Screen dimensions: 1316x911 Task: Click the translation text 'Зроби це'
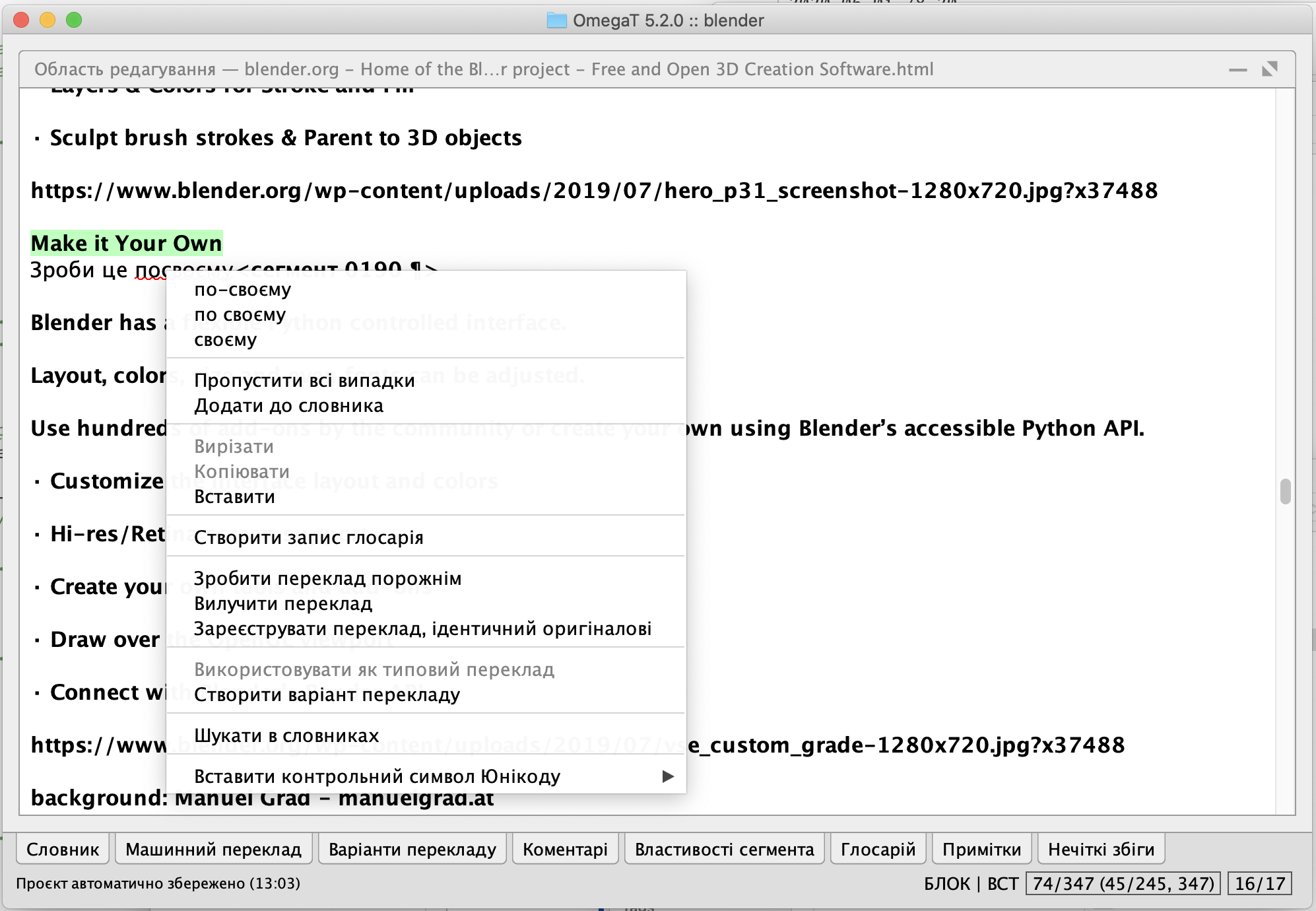tap(79, 269)
